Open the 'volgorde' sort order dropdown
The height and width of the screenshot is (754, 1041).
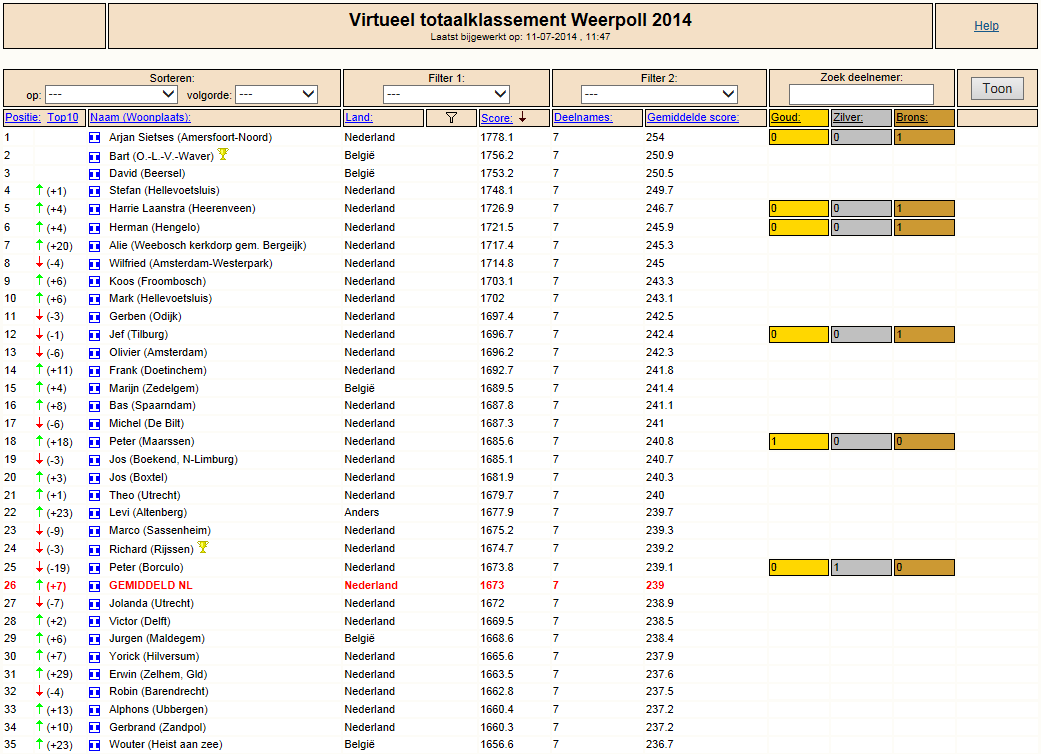pyautogui.click(x=276, y=94)
